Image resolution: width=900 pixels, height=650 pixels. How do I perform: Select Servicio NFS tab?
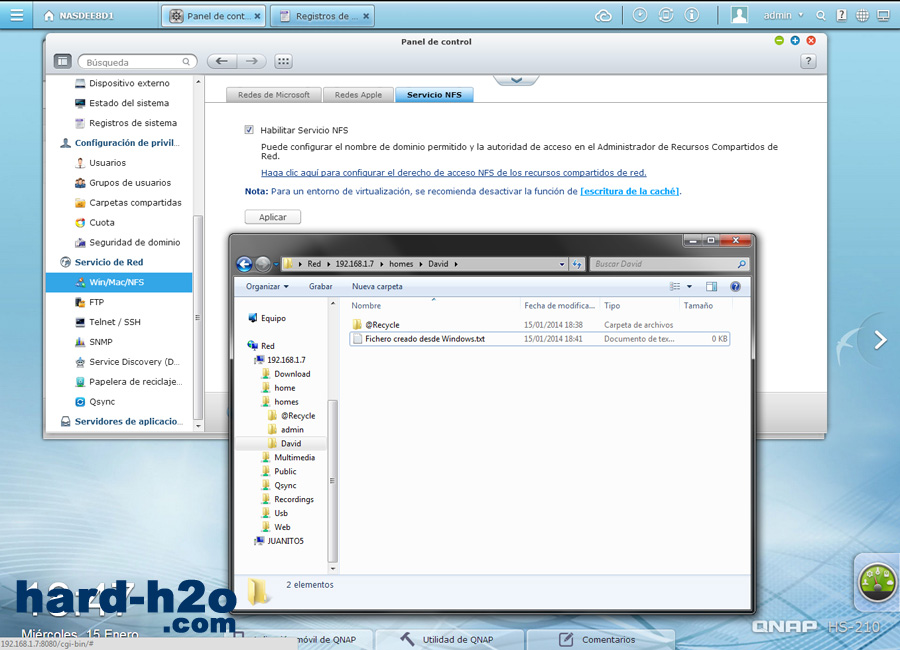tap(434, 95)
